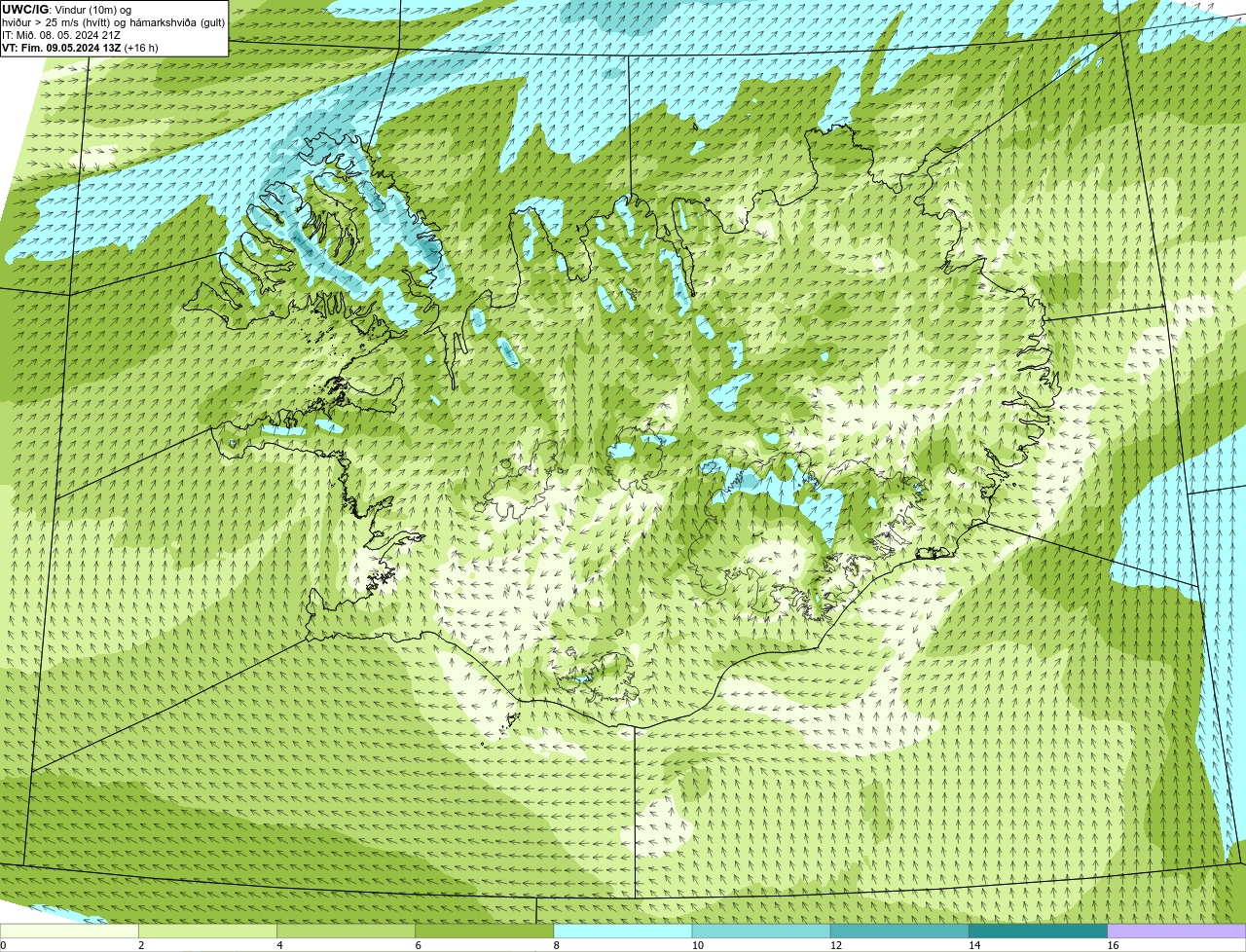Click the legend scale label '10'
Image resolution: width=1246 pixels, height=952 pixels.
point(697,945)
